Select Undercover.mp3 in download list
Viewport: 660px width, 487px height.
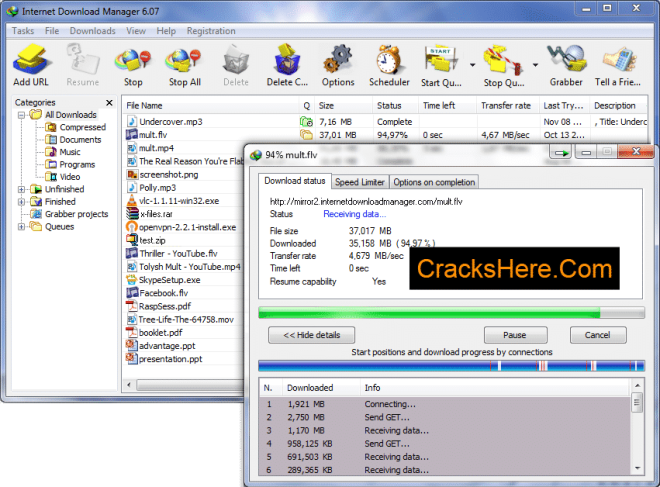pyautogui.click(x=171, y=122)
